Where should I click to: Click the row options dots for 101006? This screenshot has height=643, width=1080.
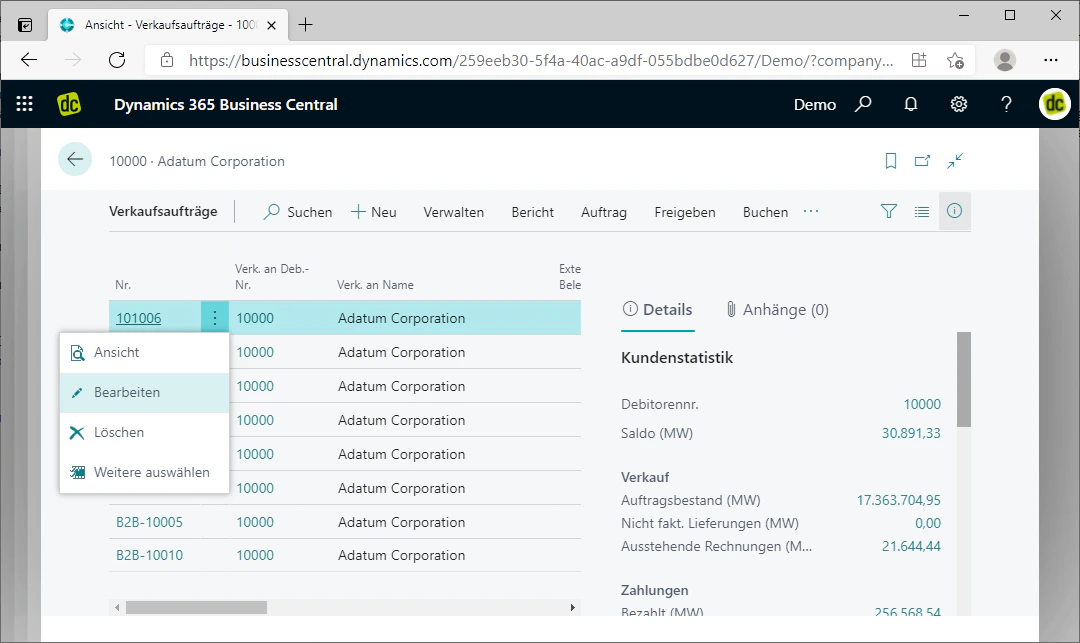215,317
